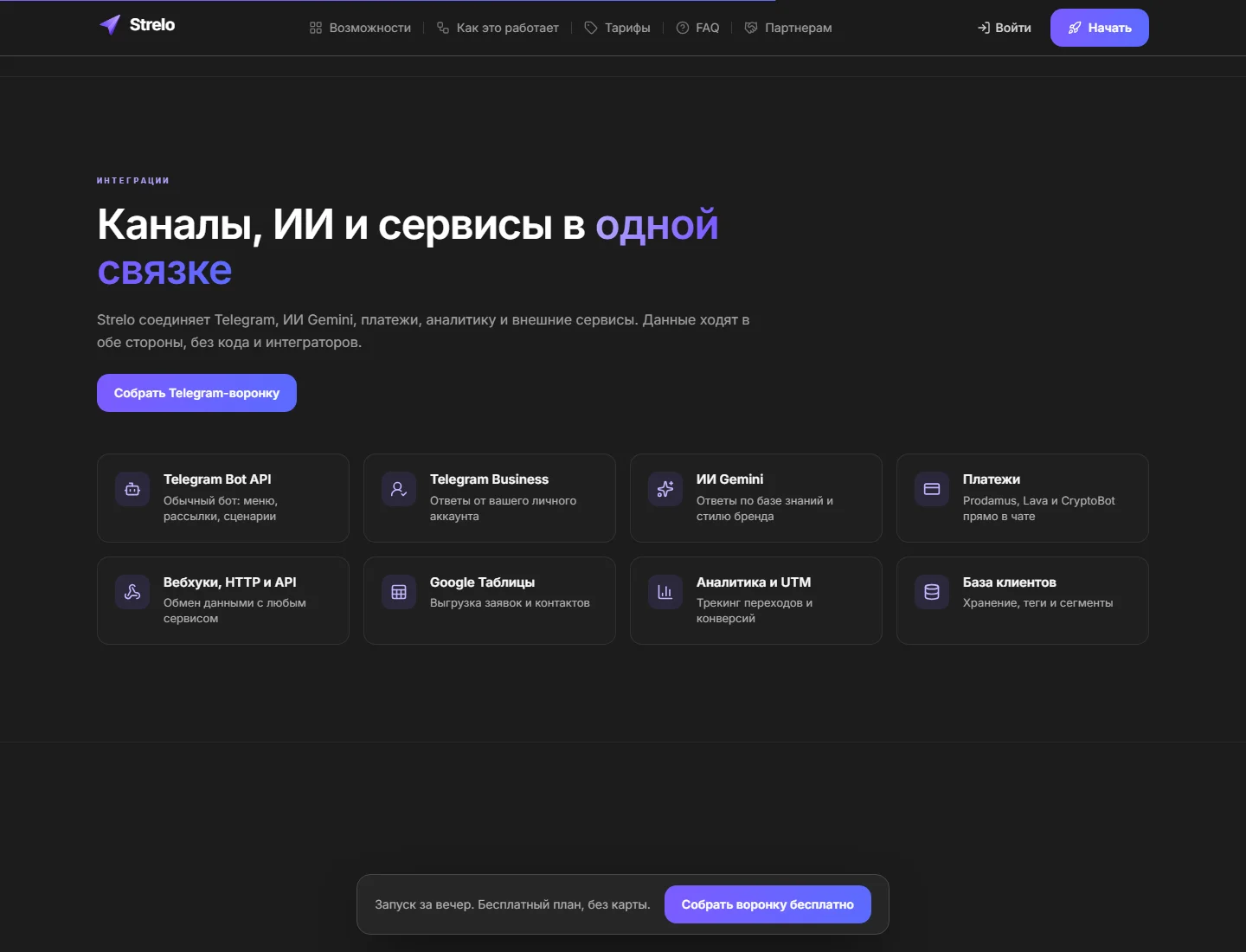The height and width of the screenshot is (952, 1246).
Task: Click the text Трекинг переходов и конверсий
Action: pos(755,611)
